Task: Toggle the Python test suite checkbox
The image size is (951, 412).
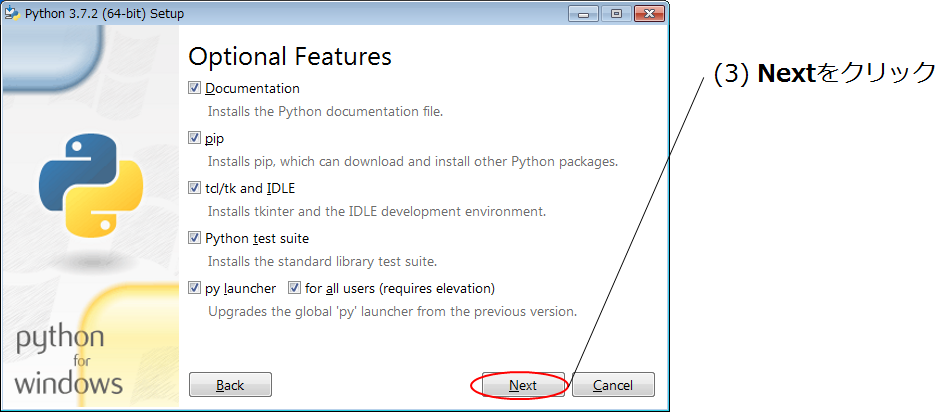Action: coord(194,238)
